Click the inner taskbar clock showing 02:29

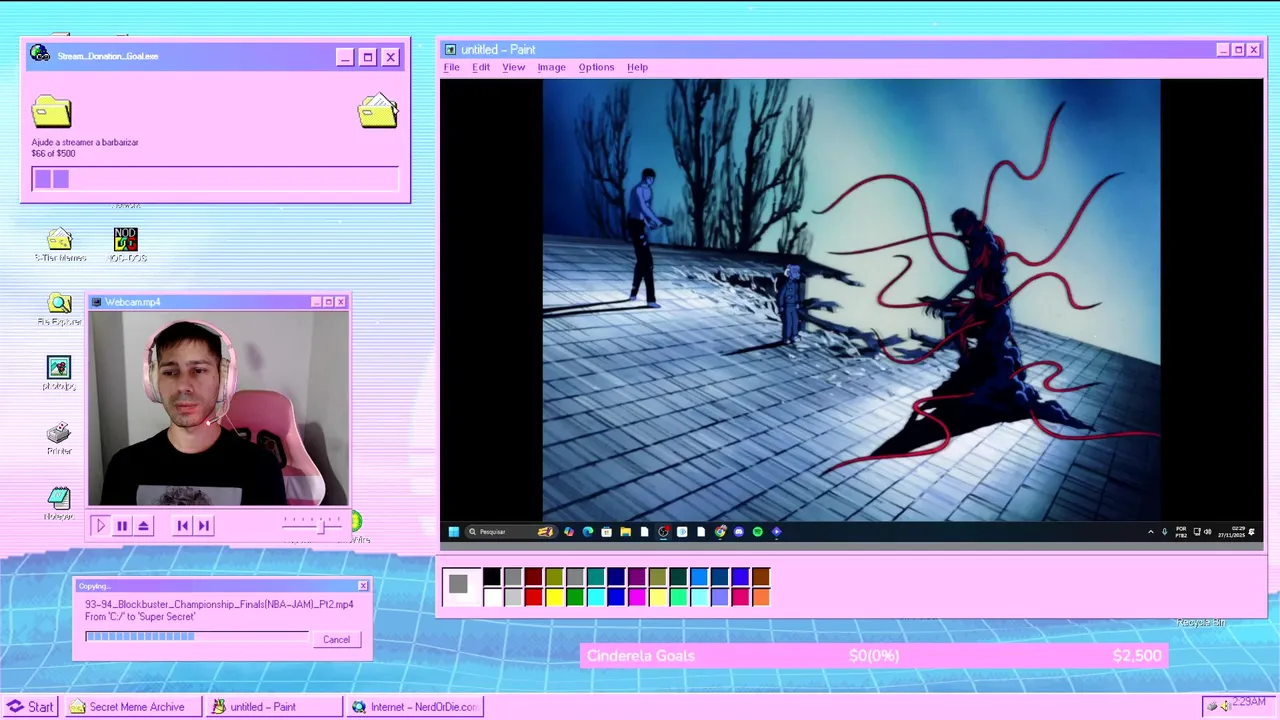[x=1231, y=532]
